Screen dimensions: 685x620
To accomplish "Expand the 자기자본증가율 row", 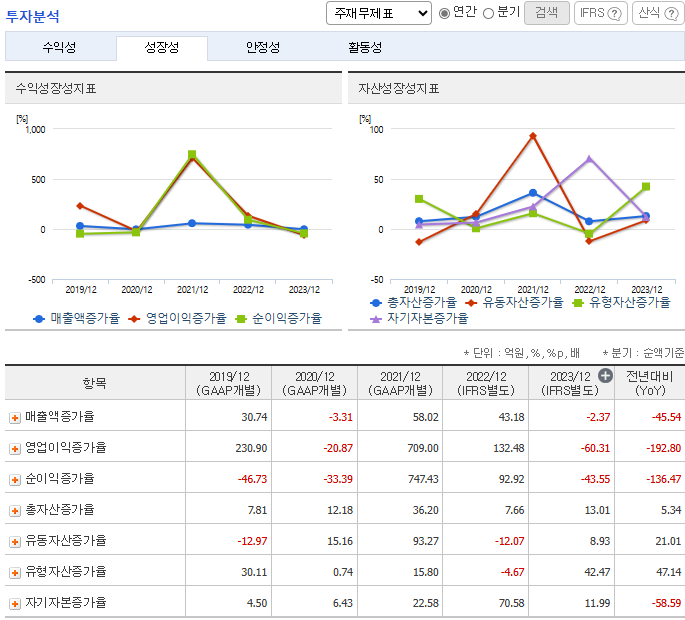I will click(x=14, y=604).
